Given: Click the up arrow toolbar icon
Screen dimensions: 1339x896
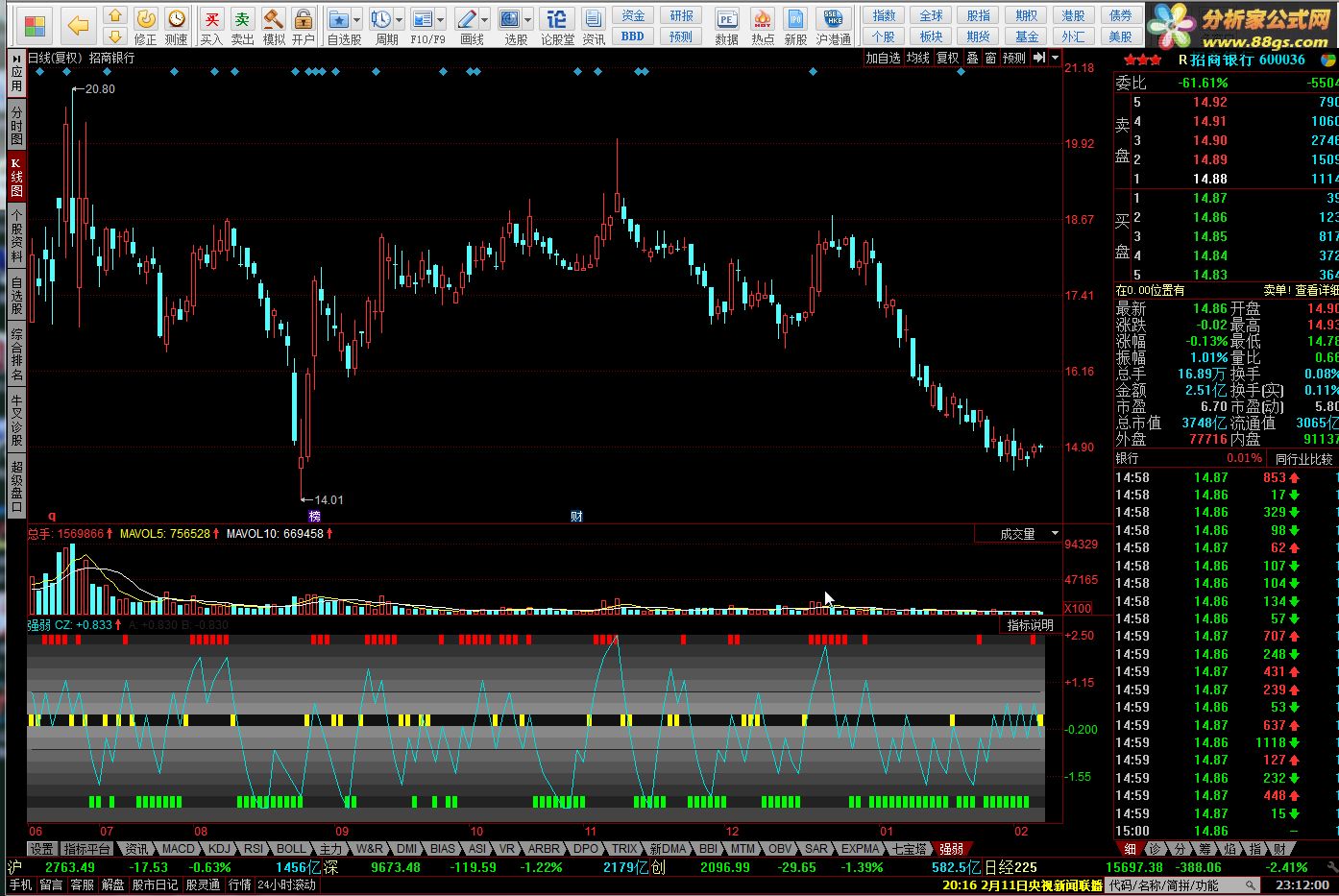Looking at the screenshot, I should coord(115,15).
